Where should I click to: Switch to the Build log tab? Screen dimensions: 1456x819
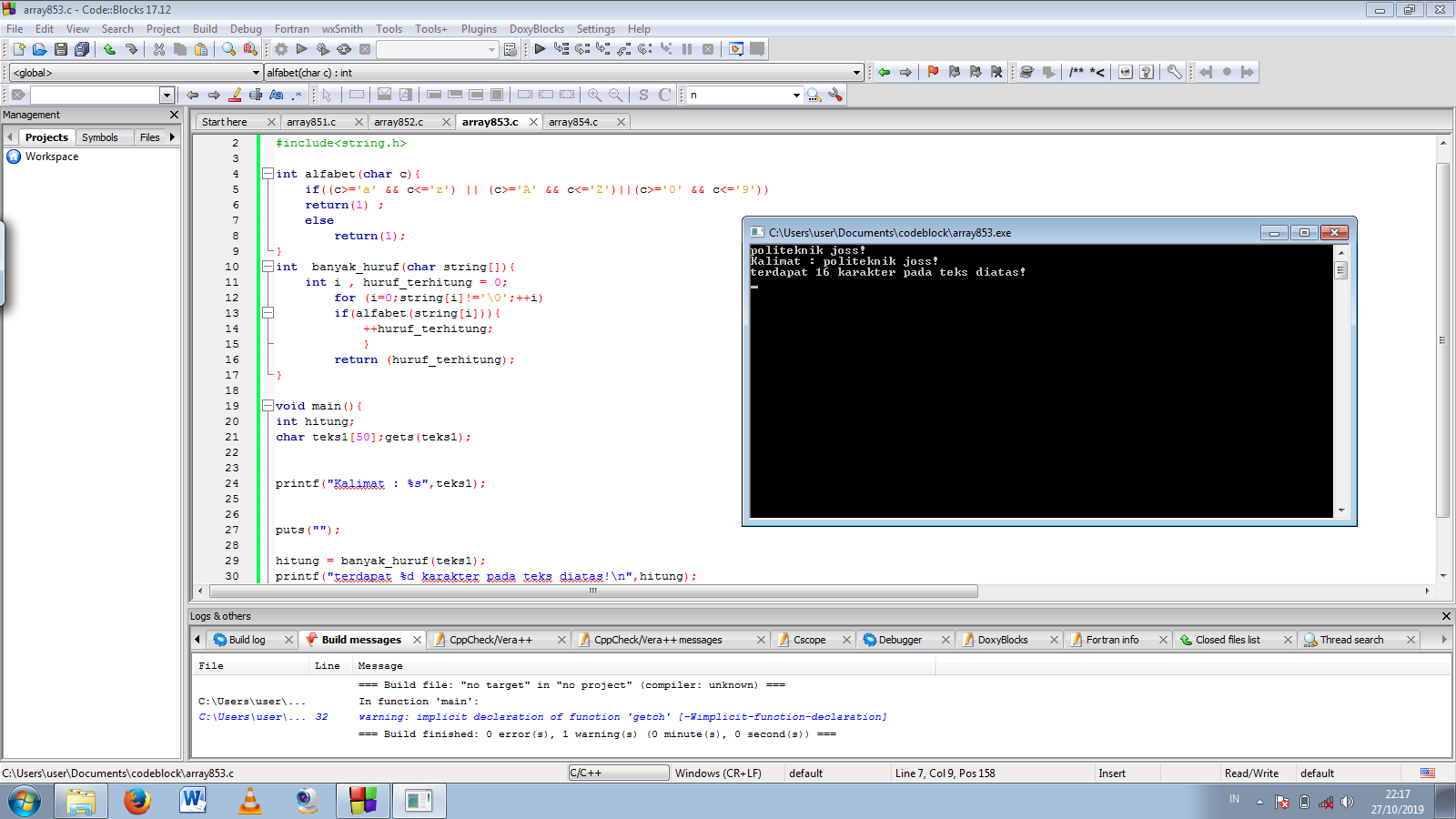tap(247, 640)
